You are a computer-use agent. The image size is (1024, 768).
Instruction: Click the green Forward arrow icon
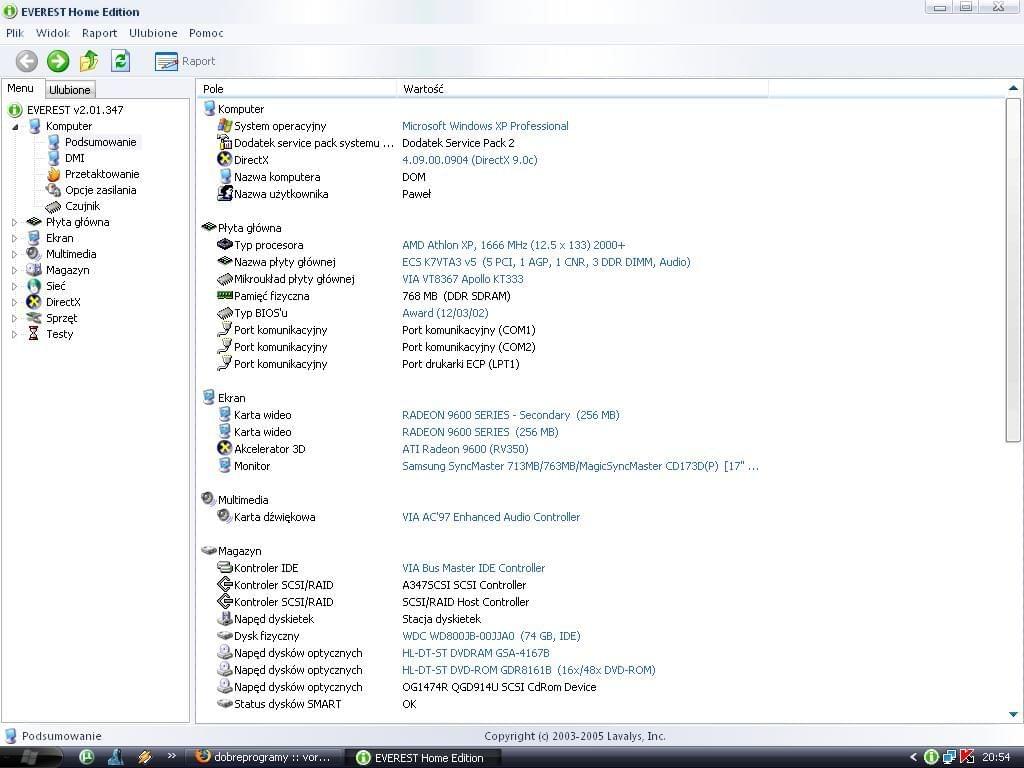pyautogui.click(x=58, y=61)
